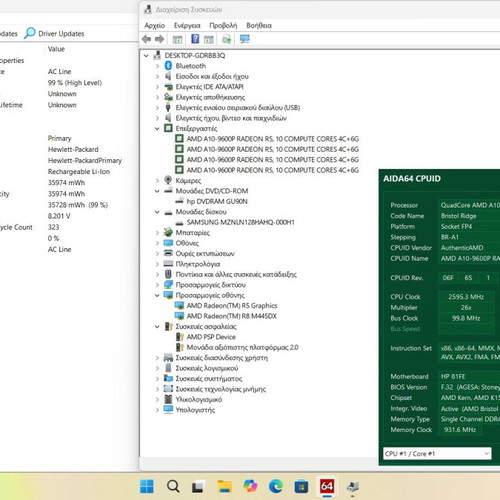Click the 99 % (High Level) battery value
The height and width of the screenshot is (500, 500).
(x=75, y=83)
